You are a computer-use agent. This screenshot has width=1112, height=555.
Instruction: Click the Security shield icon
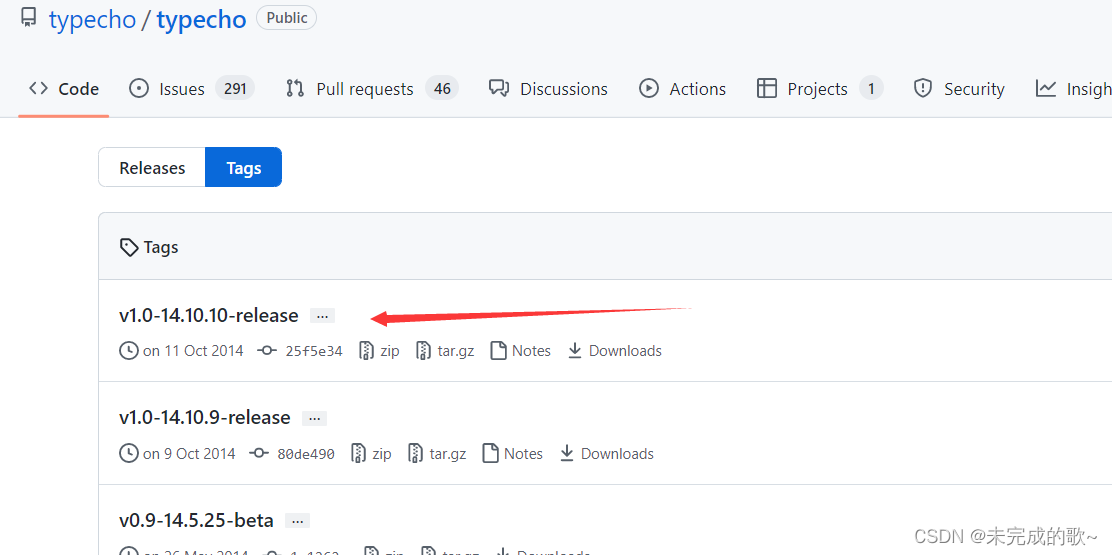coord(923,89)
